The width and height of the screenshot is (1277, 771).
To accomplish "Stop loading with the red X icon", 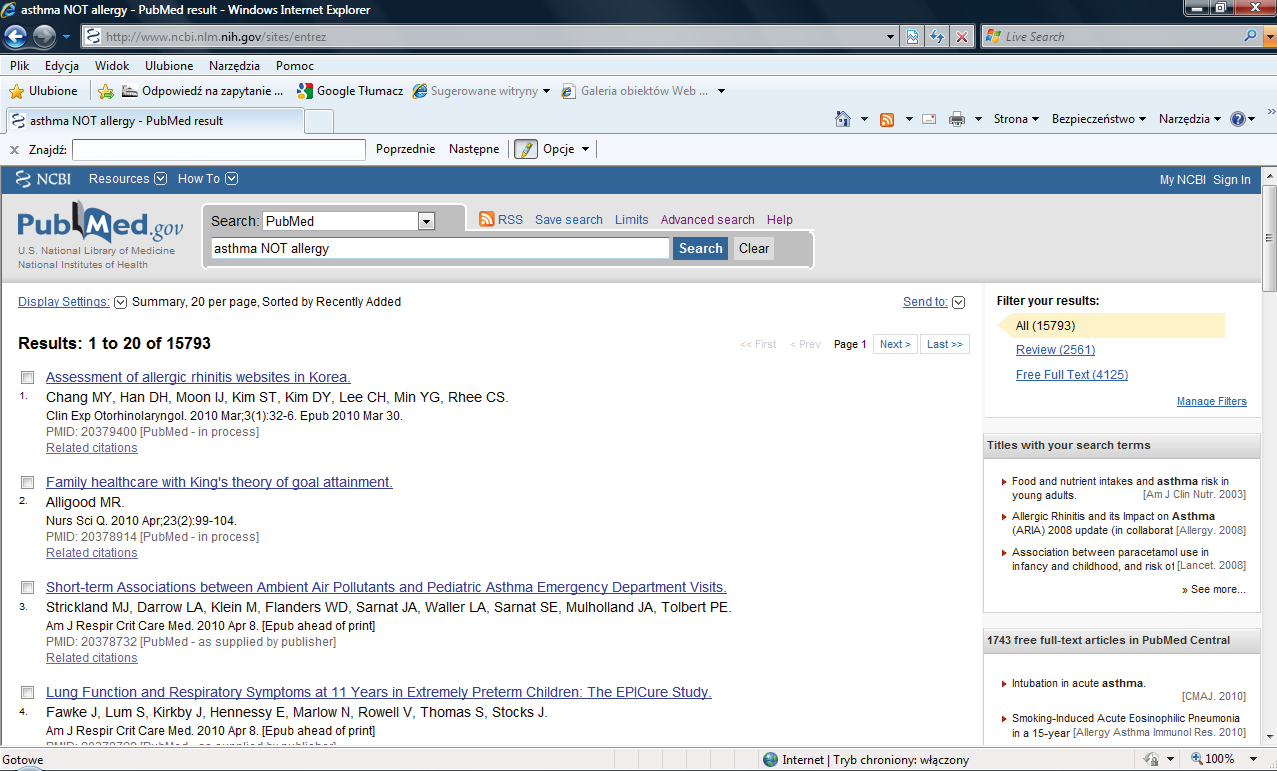I will point(962,37).
